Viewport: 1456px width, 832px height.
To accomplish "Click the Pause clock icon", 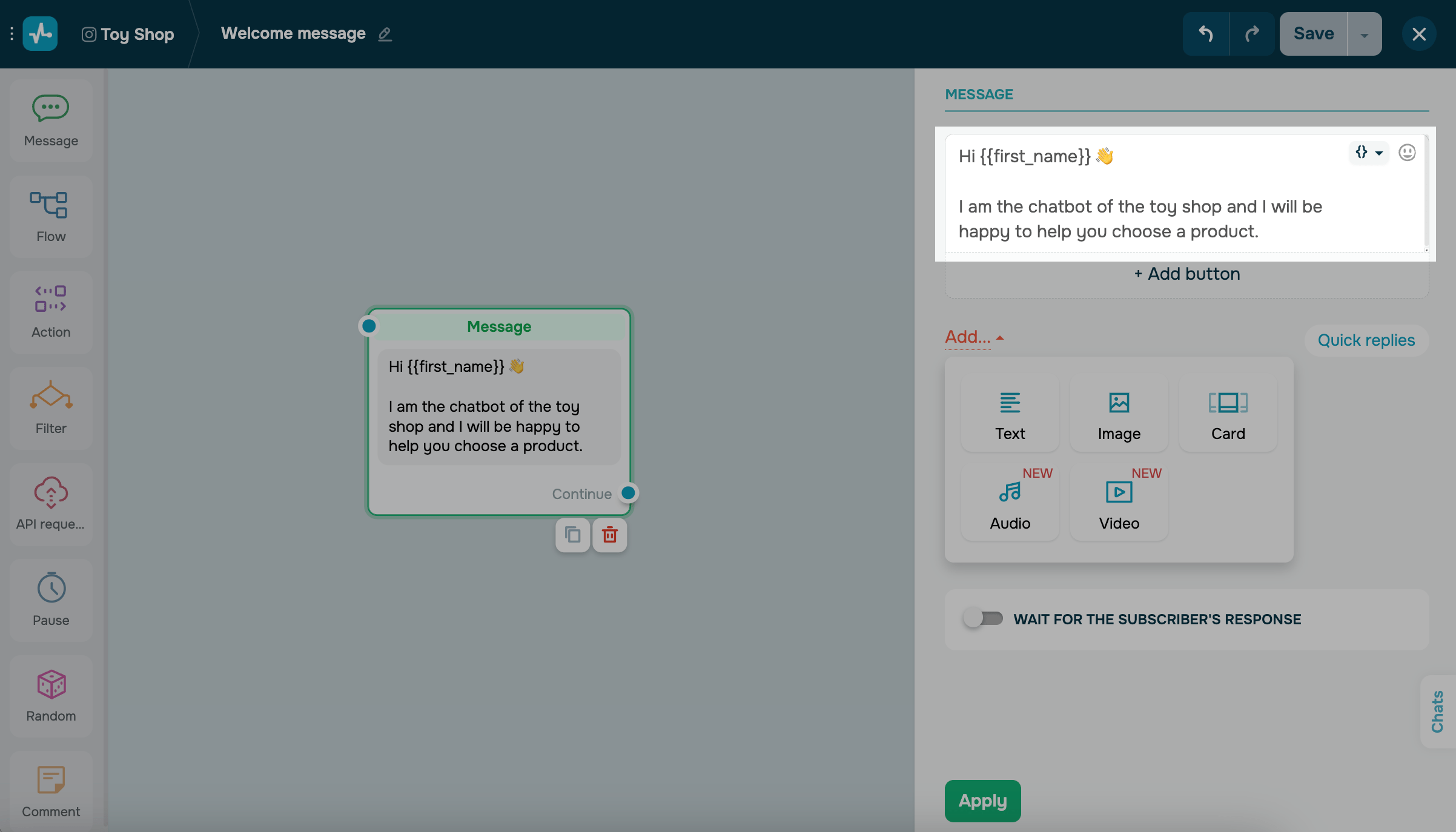I will pos(50,588).
